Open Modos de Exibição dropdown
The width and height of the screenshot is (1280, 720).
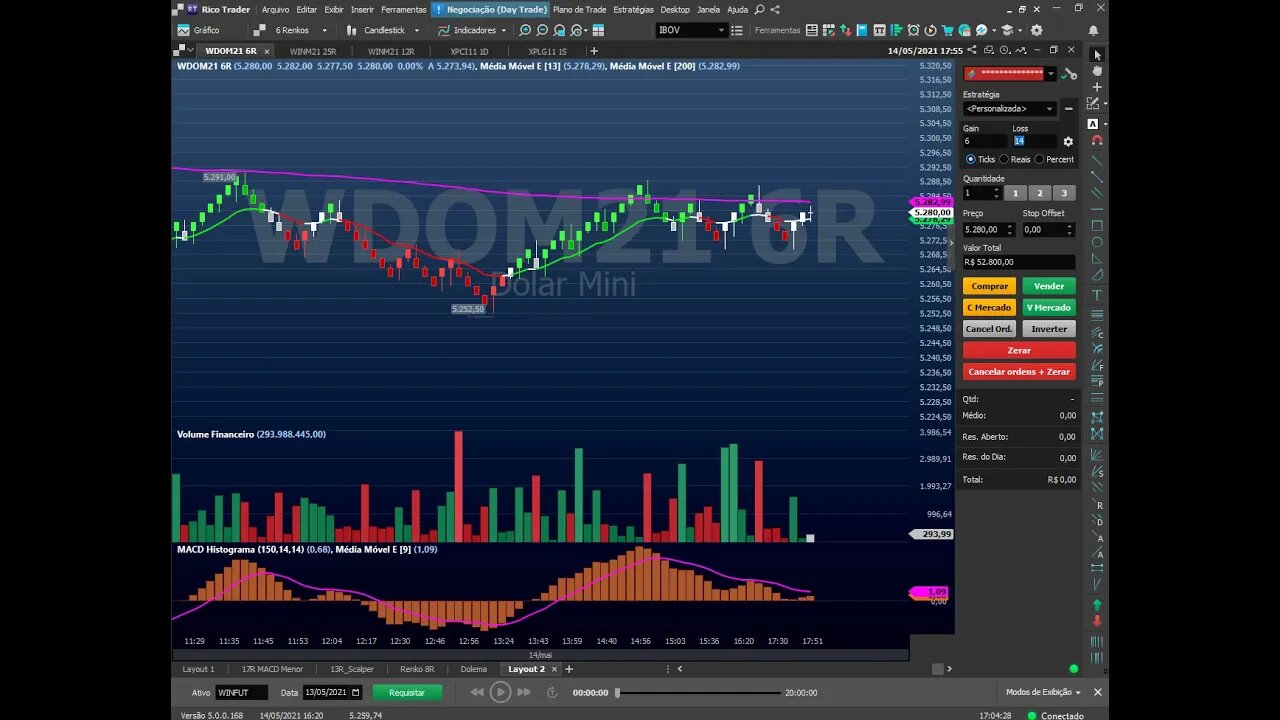pyautogui.click(x=1043, y=692)
